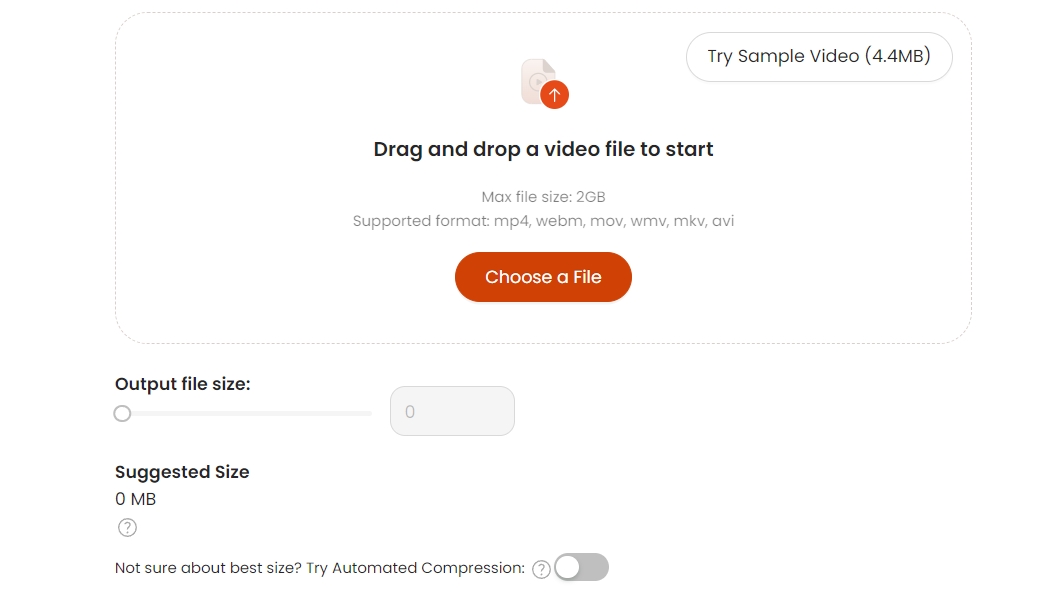Open the Automated Compression help question mark

(x=541, y=569)
